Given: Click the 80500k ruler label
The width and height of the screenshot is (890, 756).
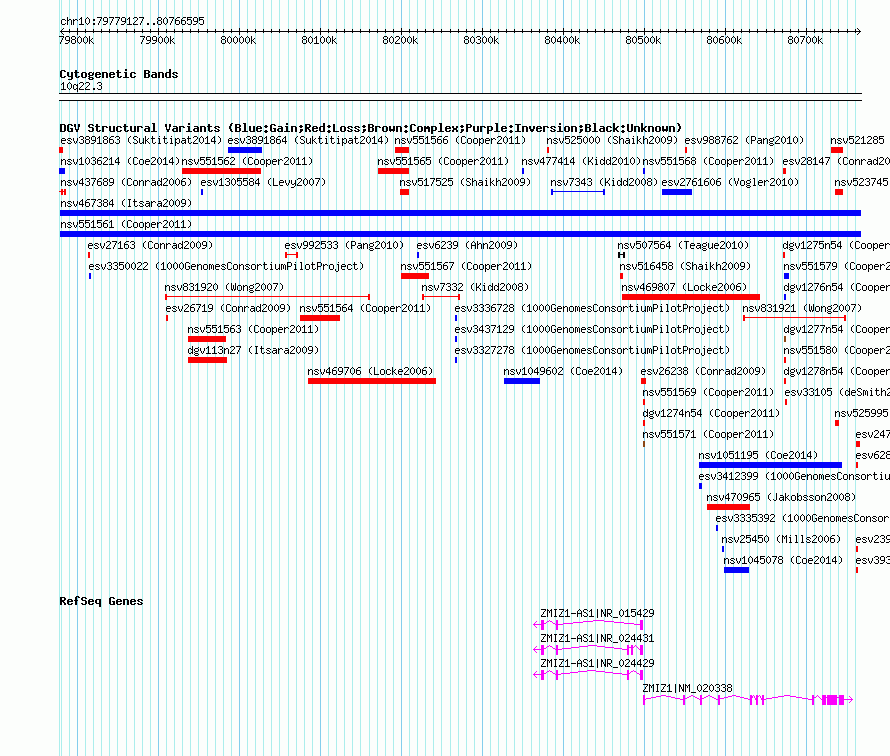Looking at the screenshot, I should 643,40.
